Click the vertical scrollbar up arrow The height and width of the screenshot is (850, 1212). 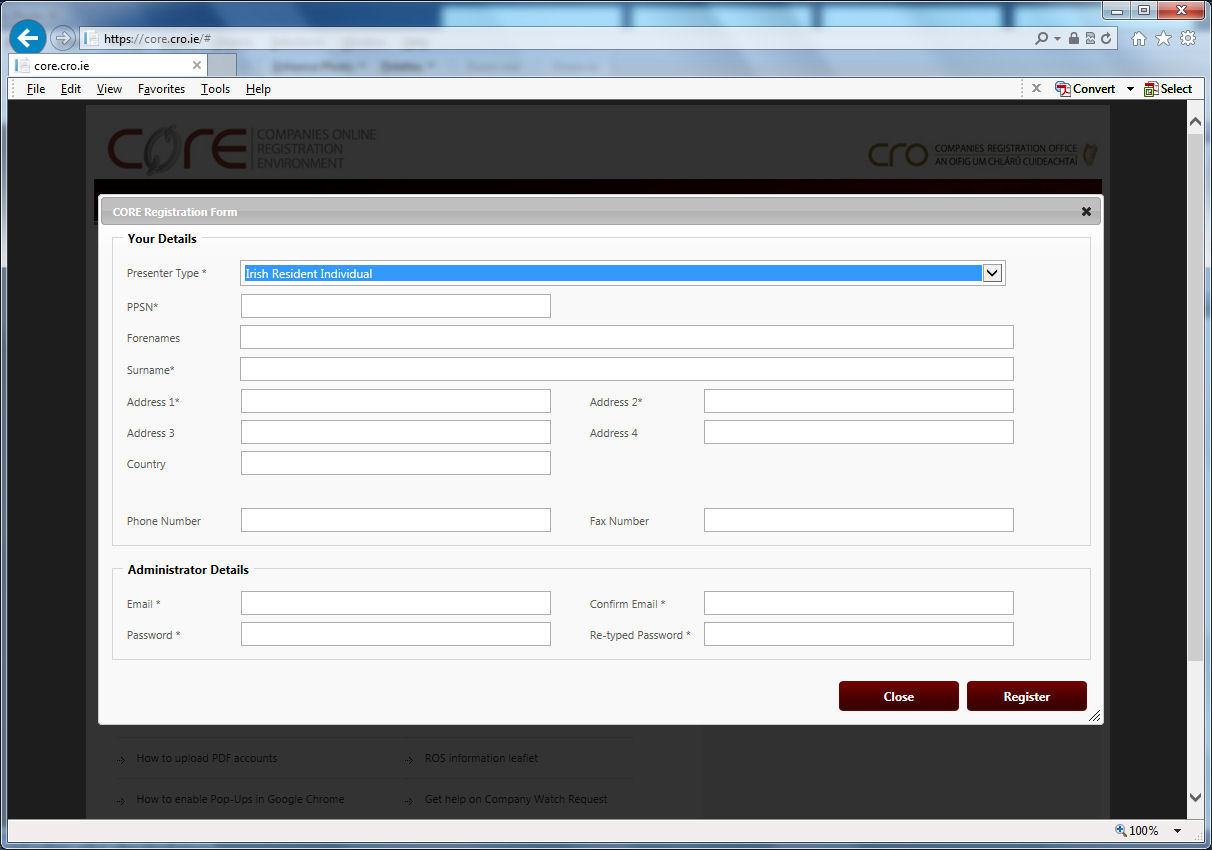(x=1195, y=120)
